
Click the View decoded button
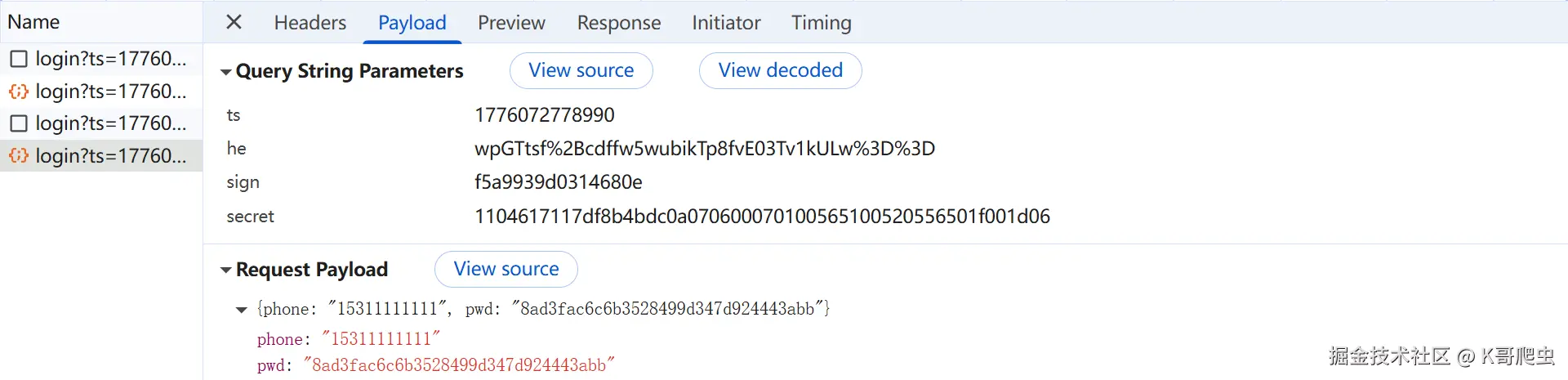tap(781, 70)
